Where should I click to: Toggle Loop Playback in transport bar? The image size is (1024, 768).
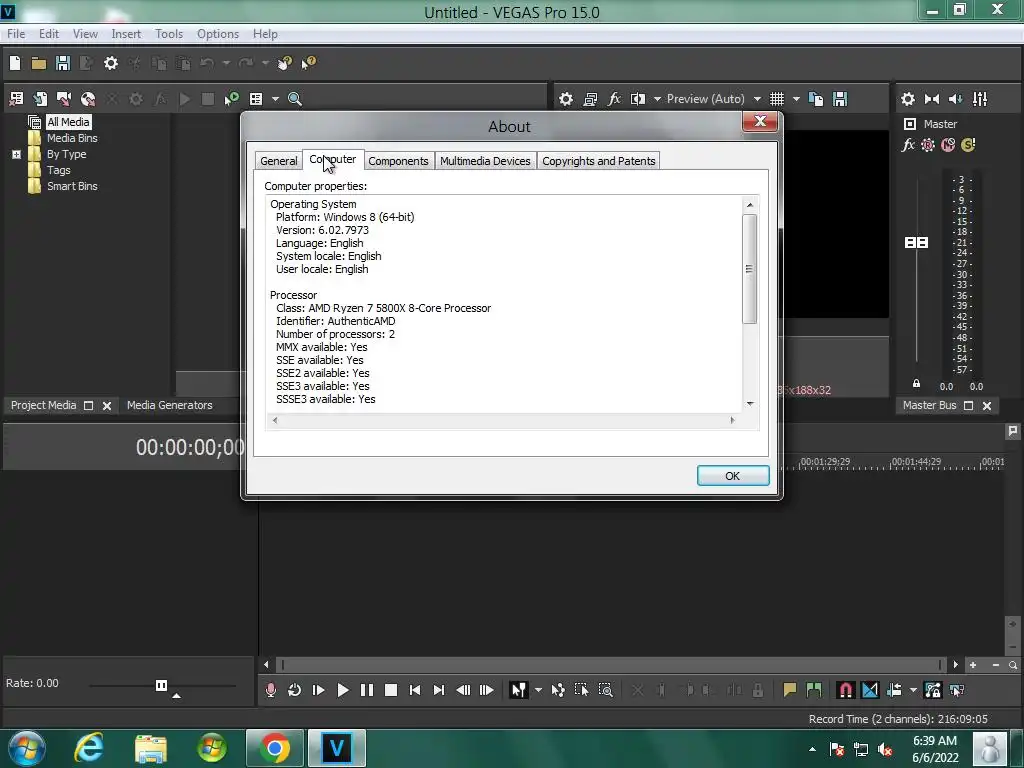point(295,690)
